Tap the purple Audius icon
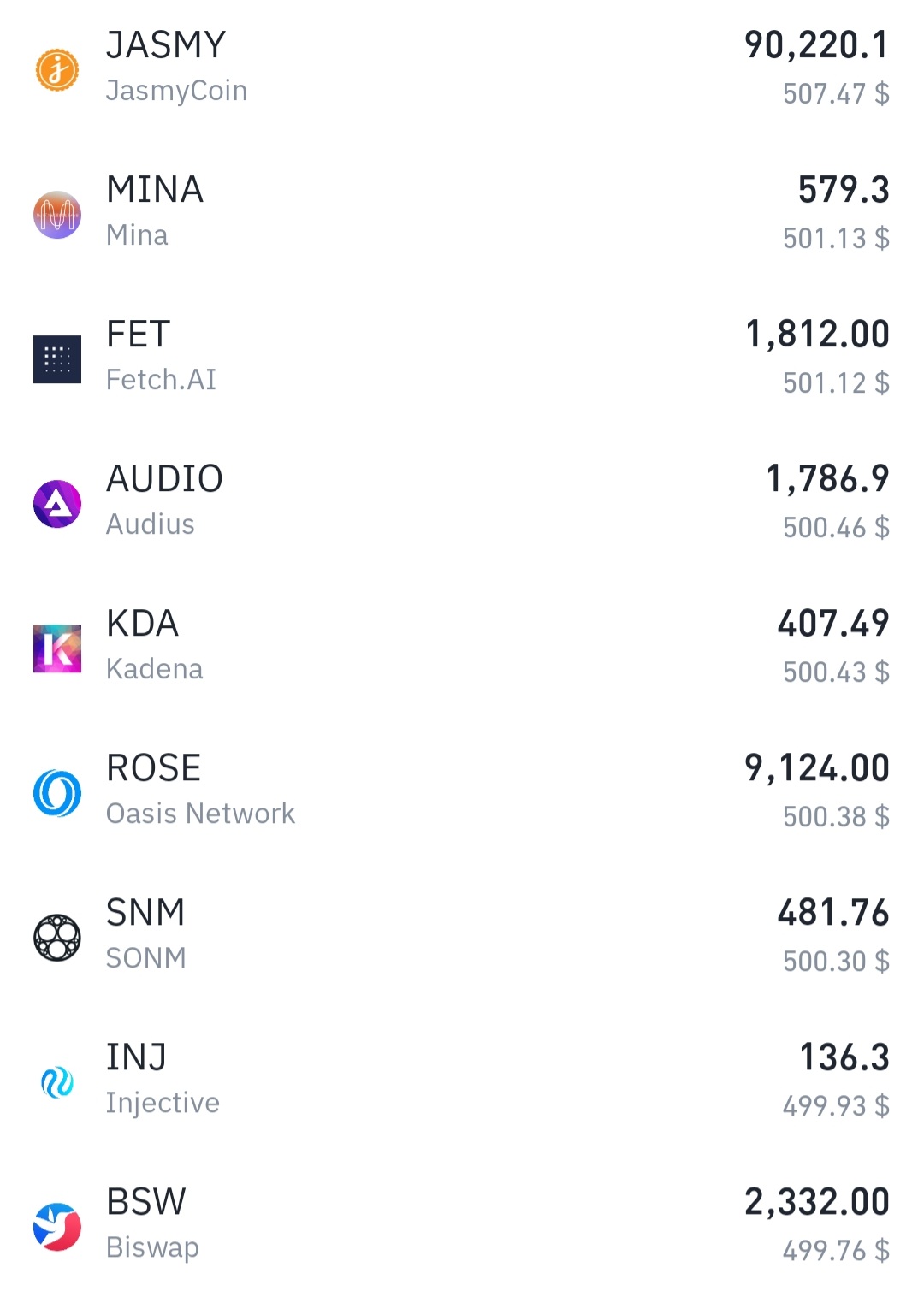Image resolution: width=924 pixels, height=1291 pixels. pos(57,504)
